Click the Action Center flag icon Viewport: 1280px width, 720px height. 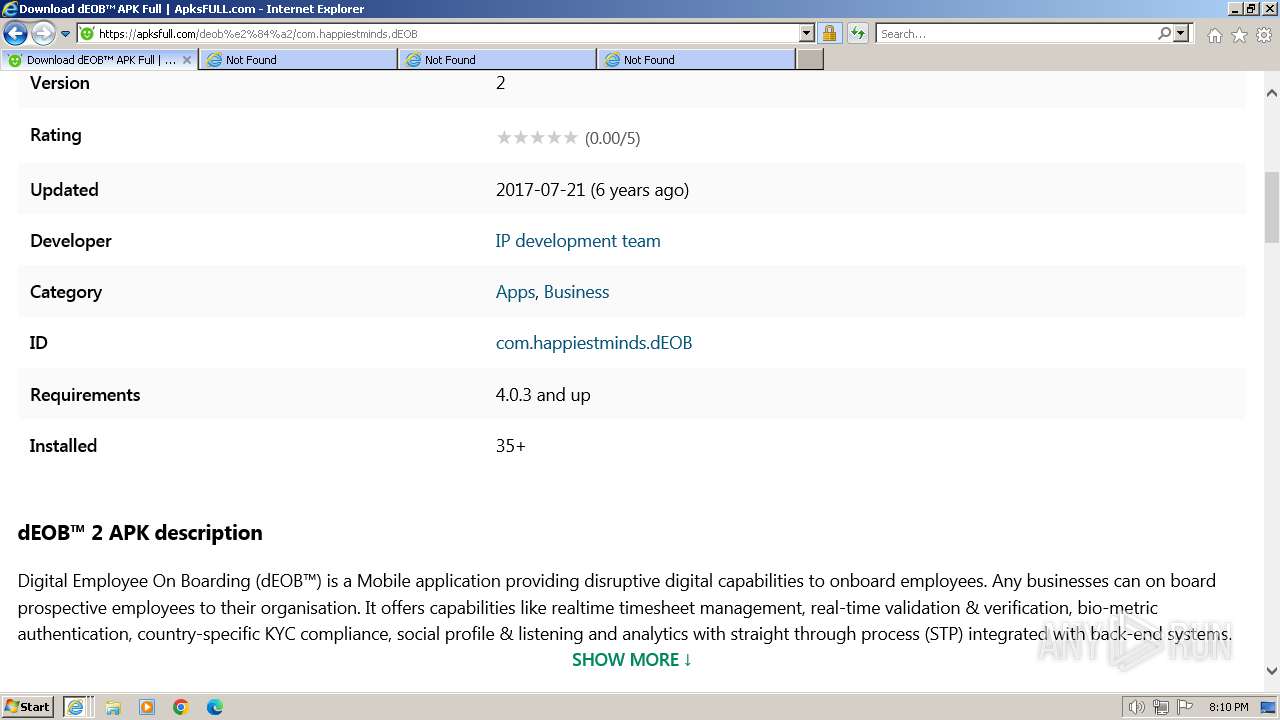[x=1183, y=707]
